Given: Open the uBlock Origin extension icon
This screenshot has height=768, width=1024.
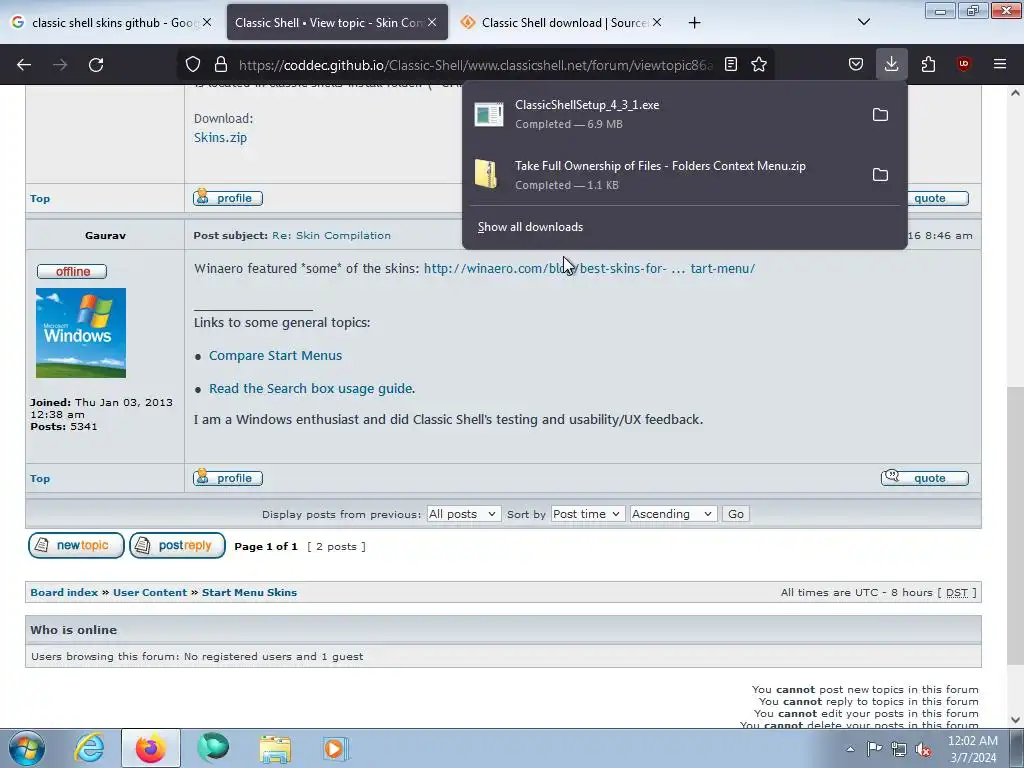Looking at the screenshot, I should point(963,64).
